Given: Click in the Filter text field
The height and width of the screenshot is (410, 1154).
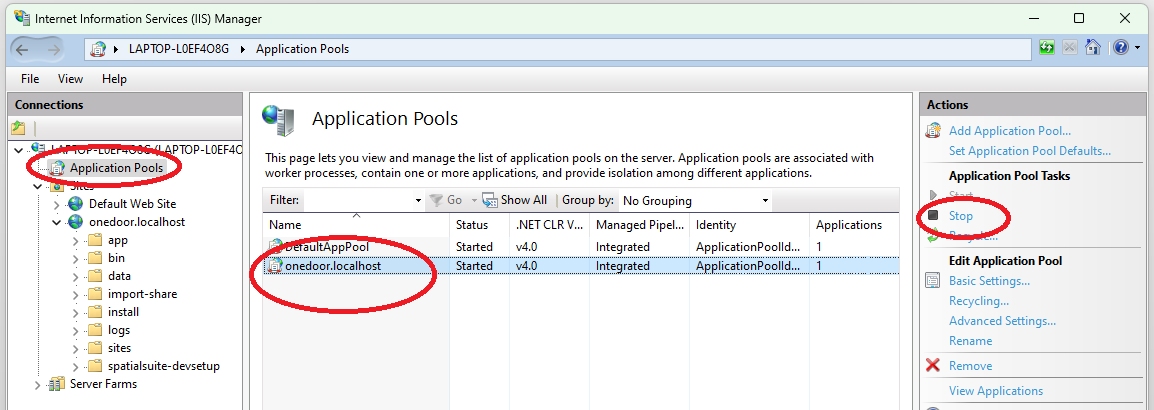Looking at the screenshot, I should tap(357, 200).
